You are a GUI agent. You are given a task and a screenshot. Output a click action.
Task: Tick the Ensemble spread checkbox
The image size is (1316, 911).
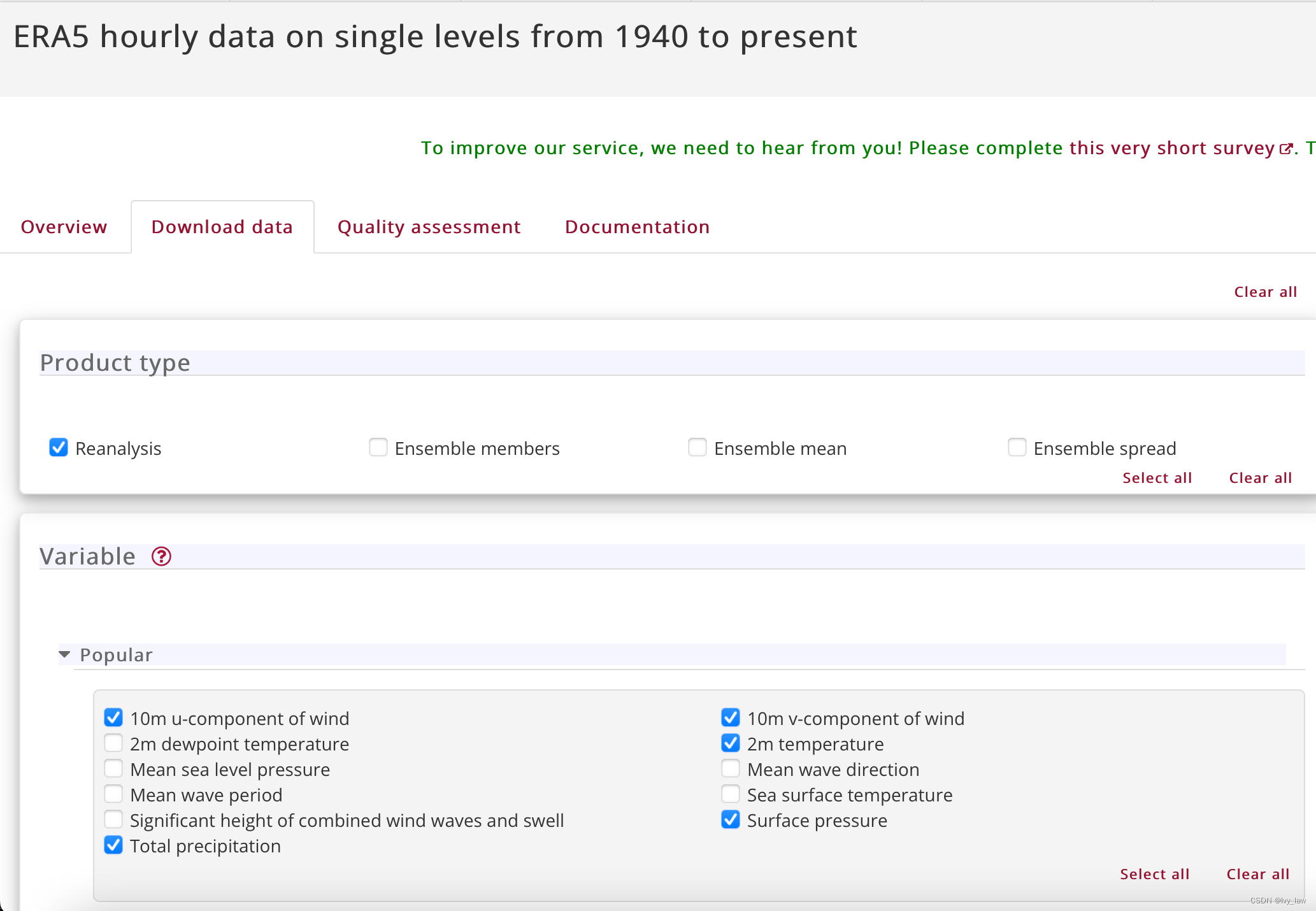[x=1017, y=448]
